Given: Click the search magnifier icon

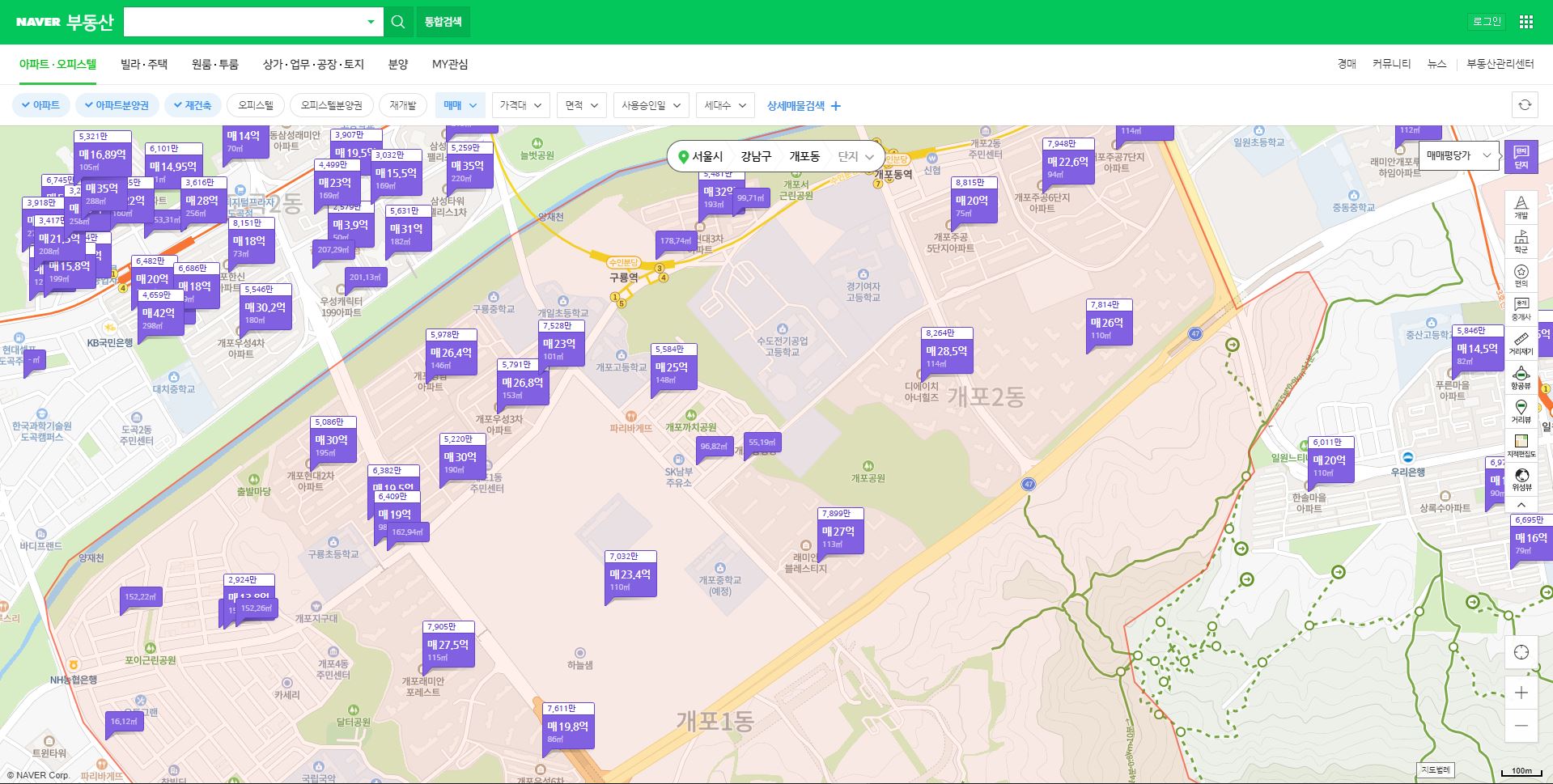Looking at the screenshot, I should tap(397, 22).
